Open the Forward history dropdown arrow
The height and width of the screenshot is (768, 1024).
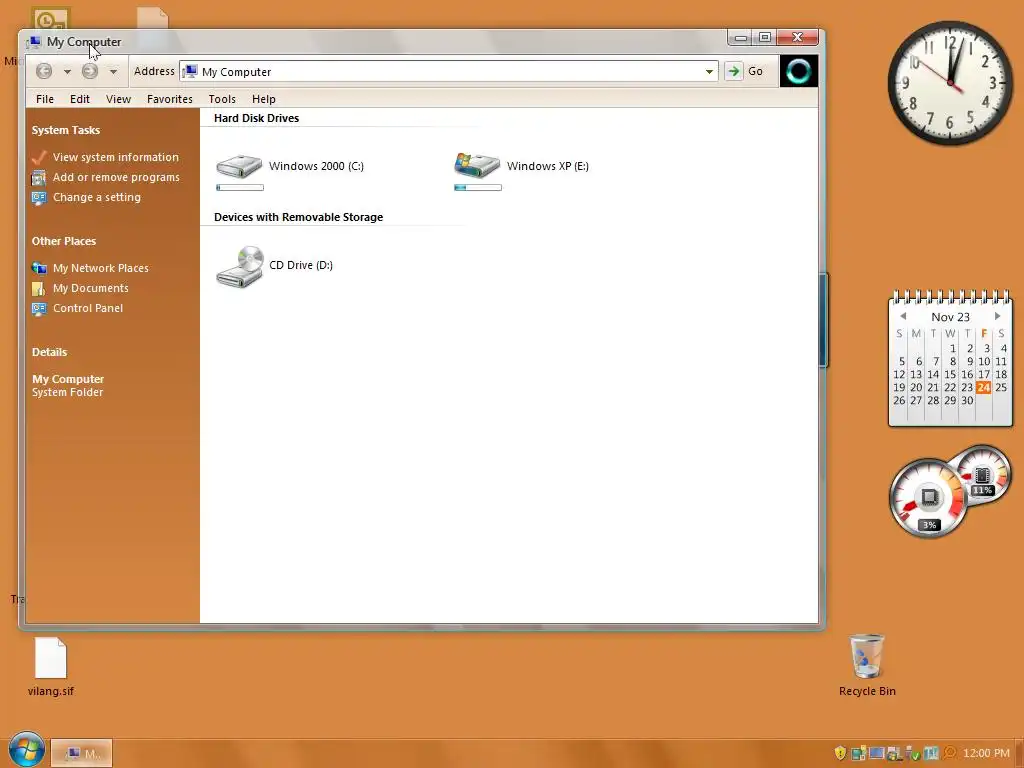tap(113, 71)
